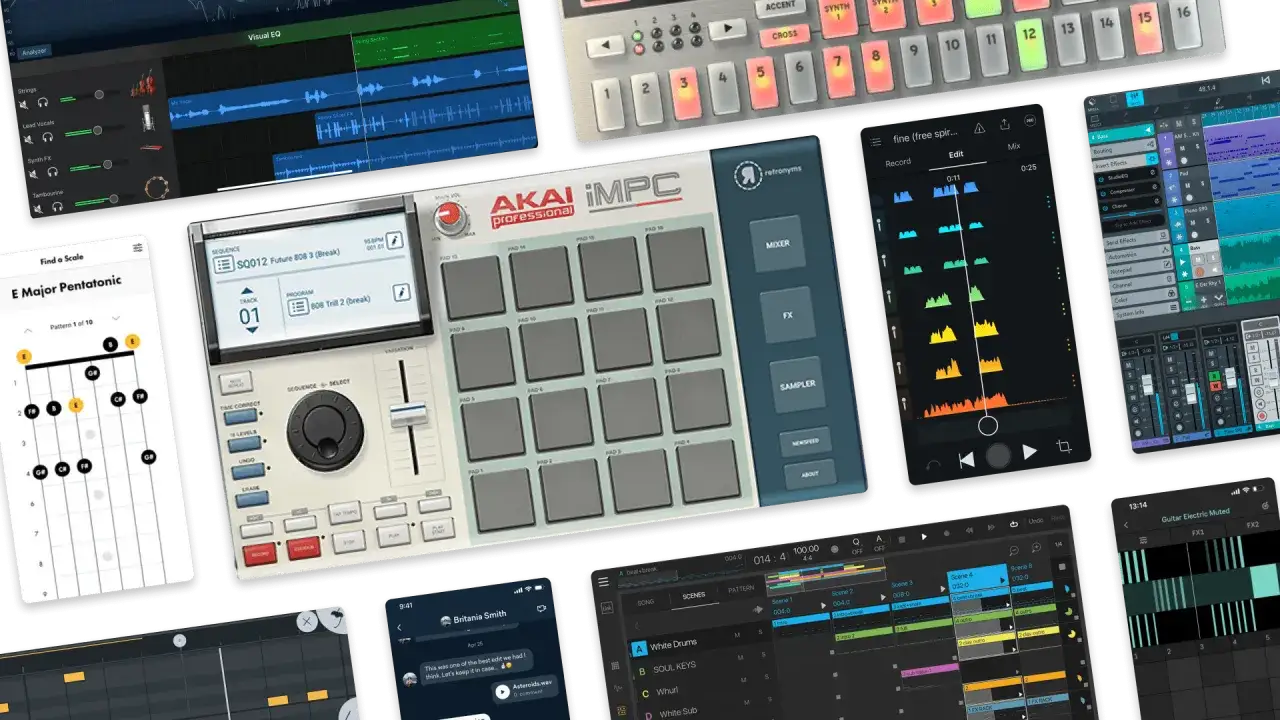The height and width of the screenshot is (720, 1280).
Task: Open the iMPC sequence list icon
Action: (x=224, y=264)
